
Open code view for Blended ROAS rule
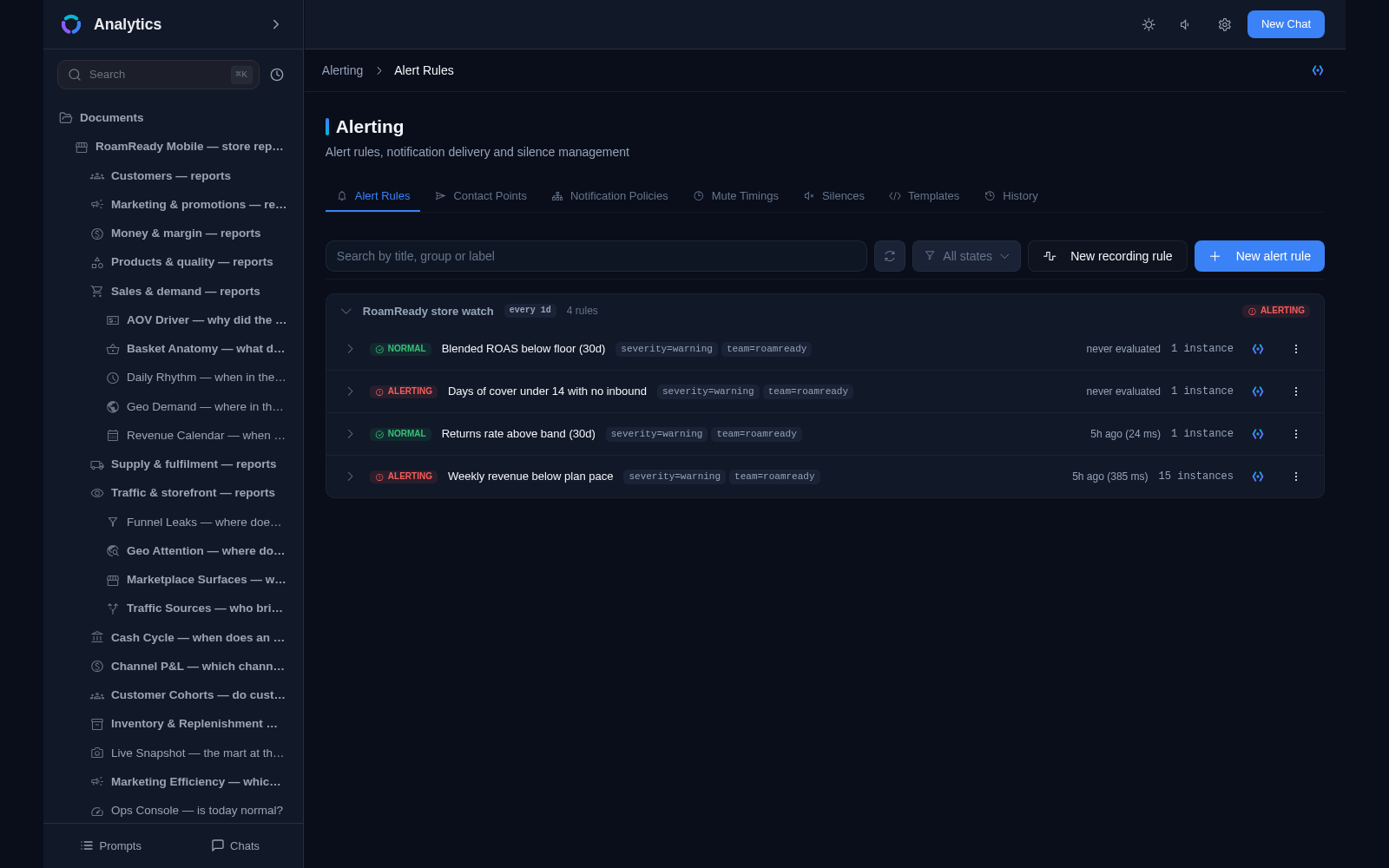pos(1258,349)
